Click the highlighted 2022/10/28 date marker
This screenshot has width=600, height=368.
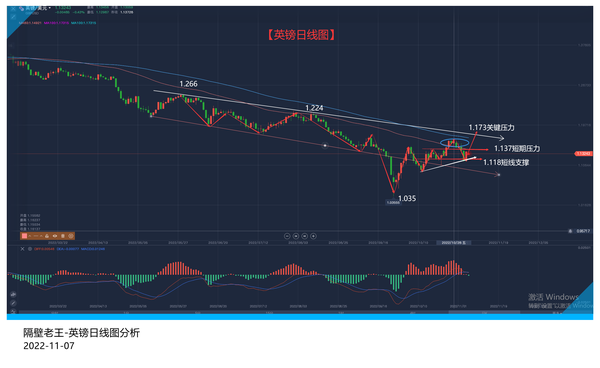[453, 243]
